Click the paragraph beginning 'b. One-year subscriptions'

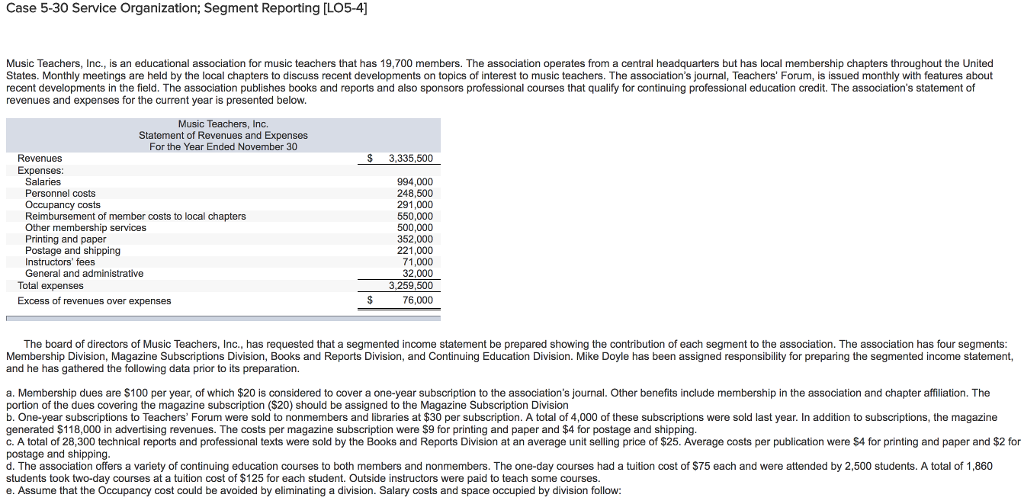tap(502, 423)
